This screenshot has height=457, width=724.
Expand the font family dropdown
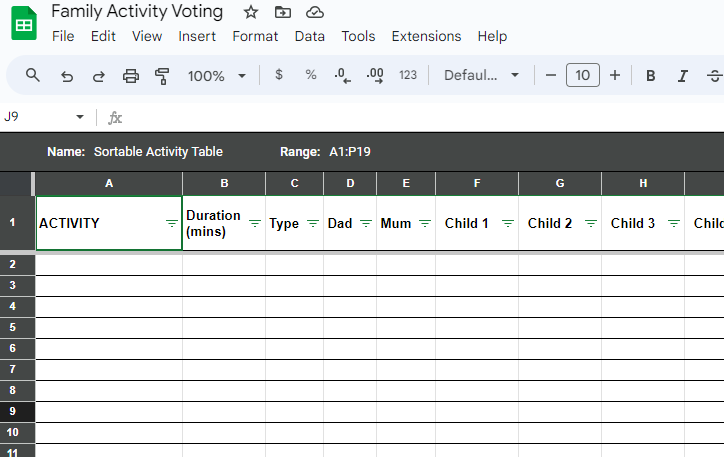482,75
